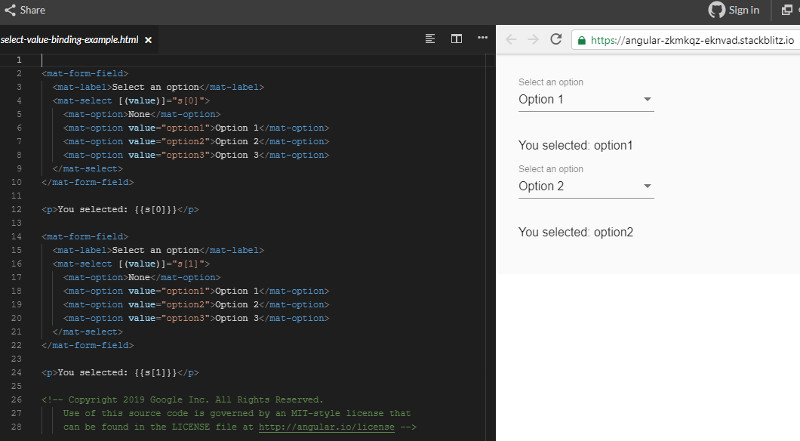
Task: Click 'You selected: option2' text
Action: pos(576,232)
